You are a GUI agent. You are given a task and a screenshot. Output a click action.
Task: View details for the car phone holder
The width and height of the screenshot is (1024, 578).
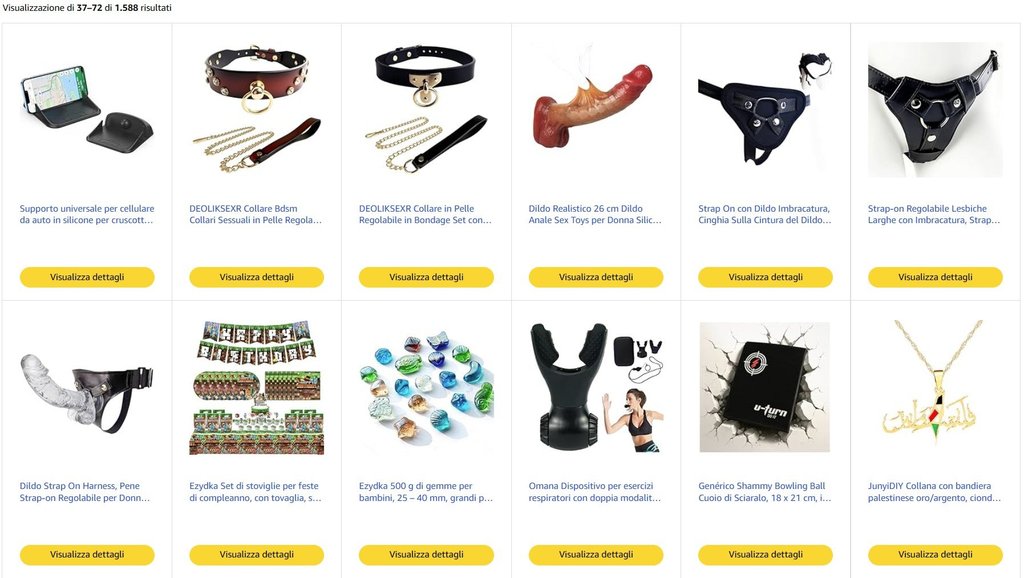pos(87,277)
